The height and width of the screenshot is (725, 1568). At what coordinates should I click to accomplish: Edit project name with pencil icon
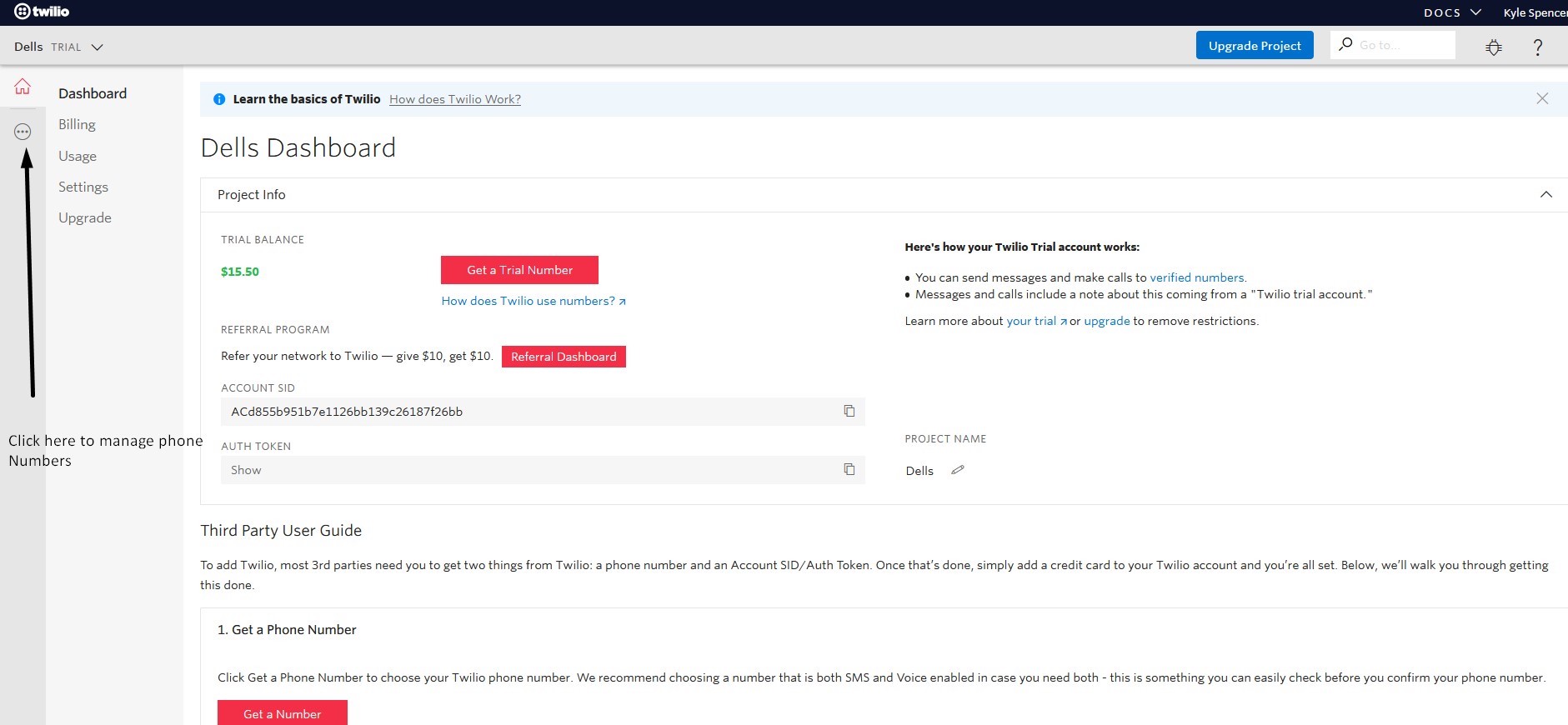pyautogui.click(x=958, y=470)
